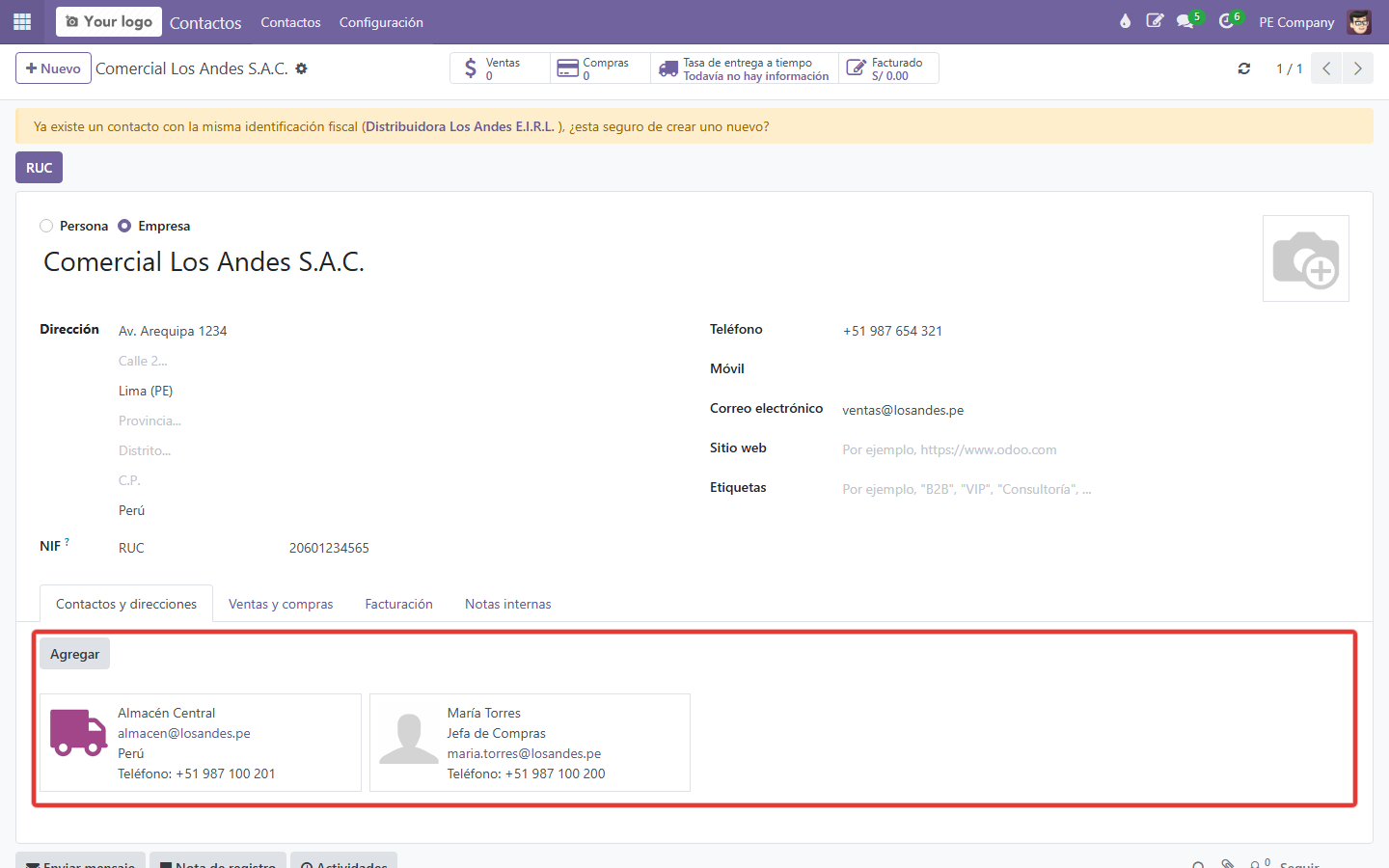Open the droplet debug icon in navbar
Screen dimensions: 1389x868
click(x=1125, y=21)
